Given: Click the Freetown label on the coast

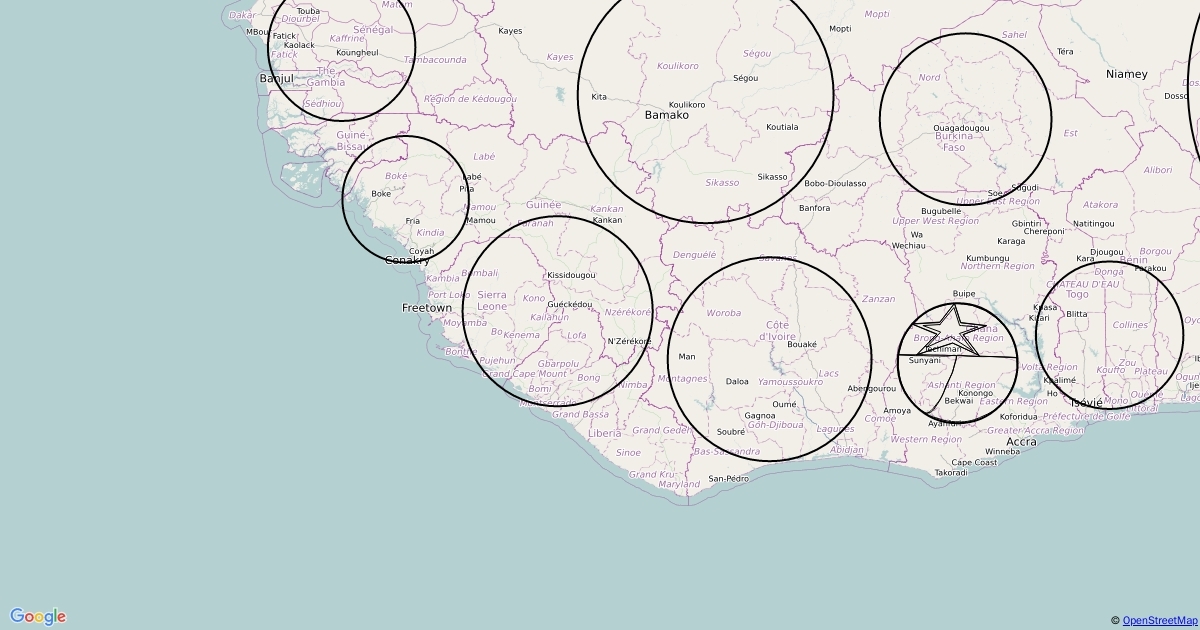Looking at the screenshot, I should tap(427, 308).
